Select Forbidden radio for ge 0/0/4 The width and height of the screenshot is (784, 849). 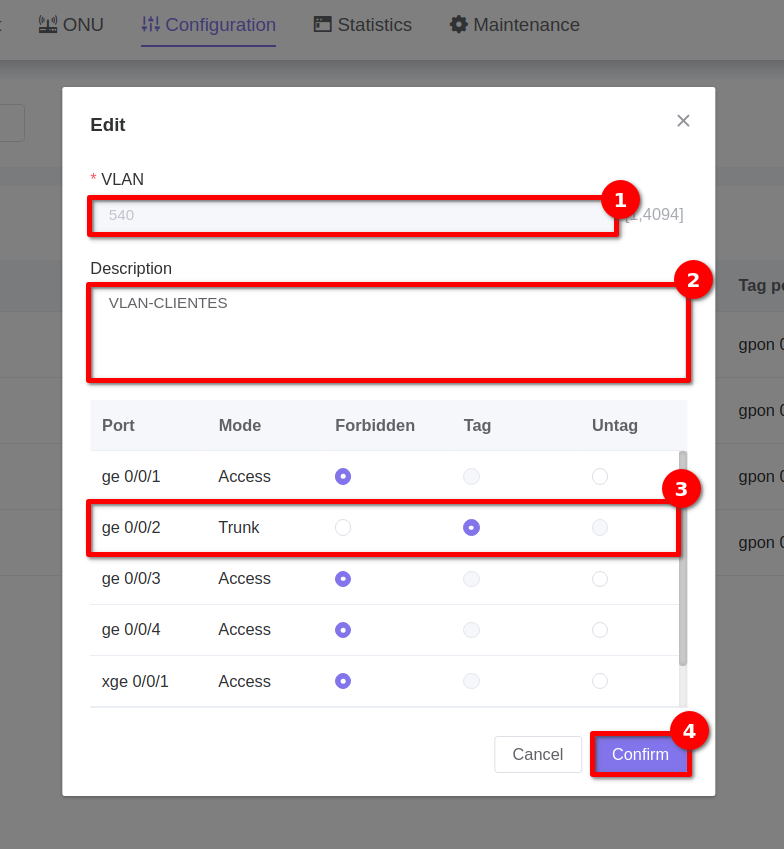(x=343, y=630)
